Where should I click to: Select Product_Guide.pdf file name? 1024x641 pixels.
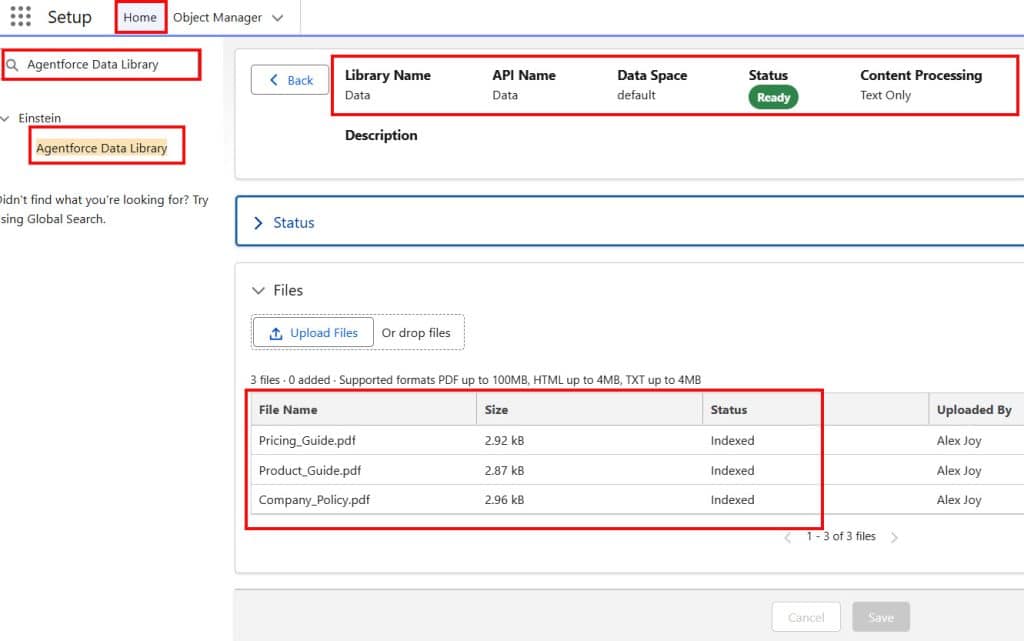[310, 471]
